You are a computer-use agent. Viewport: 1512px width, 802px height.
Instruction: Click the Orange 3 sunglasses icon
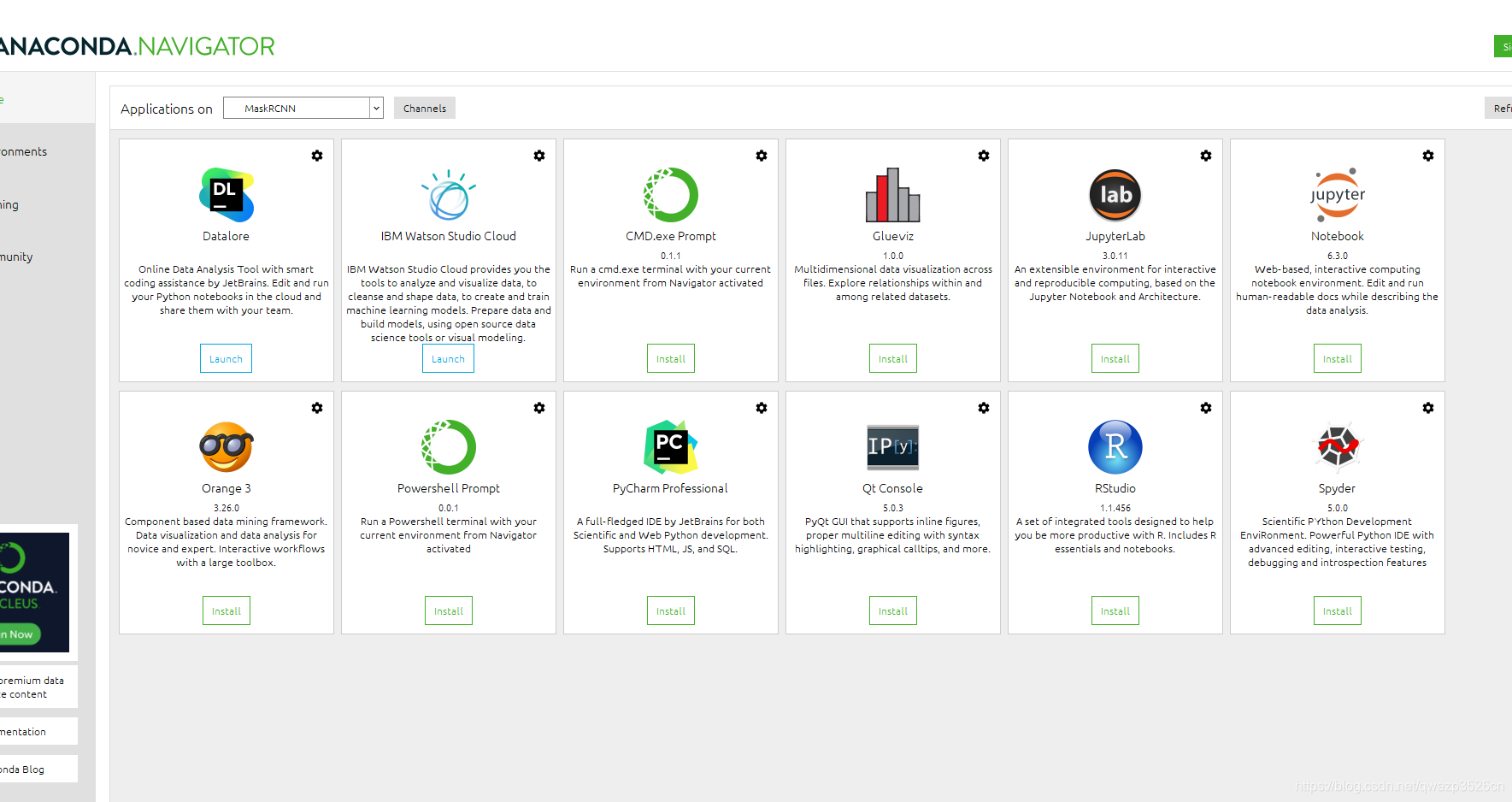click(x=227, y=447)
